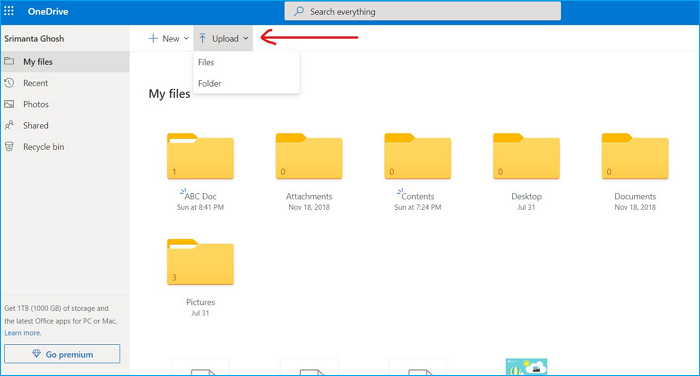This screenshot has height=376, width=700.
Task: Click the Recent clock icon
Action: [x=9, y=83]
